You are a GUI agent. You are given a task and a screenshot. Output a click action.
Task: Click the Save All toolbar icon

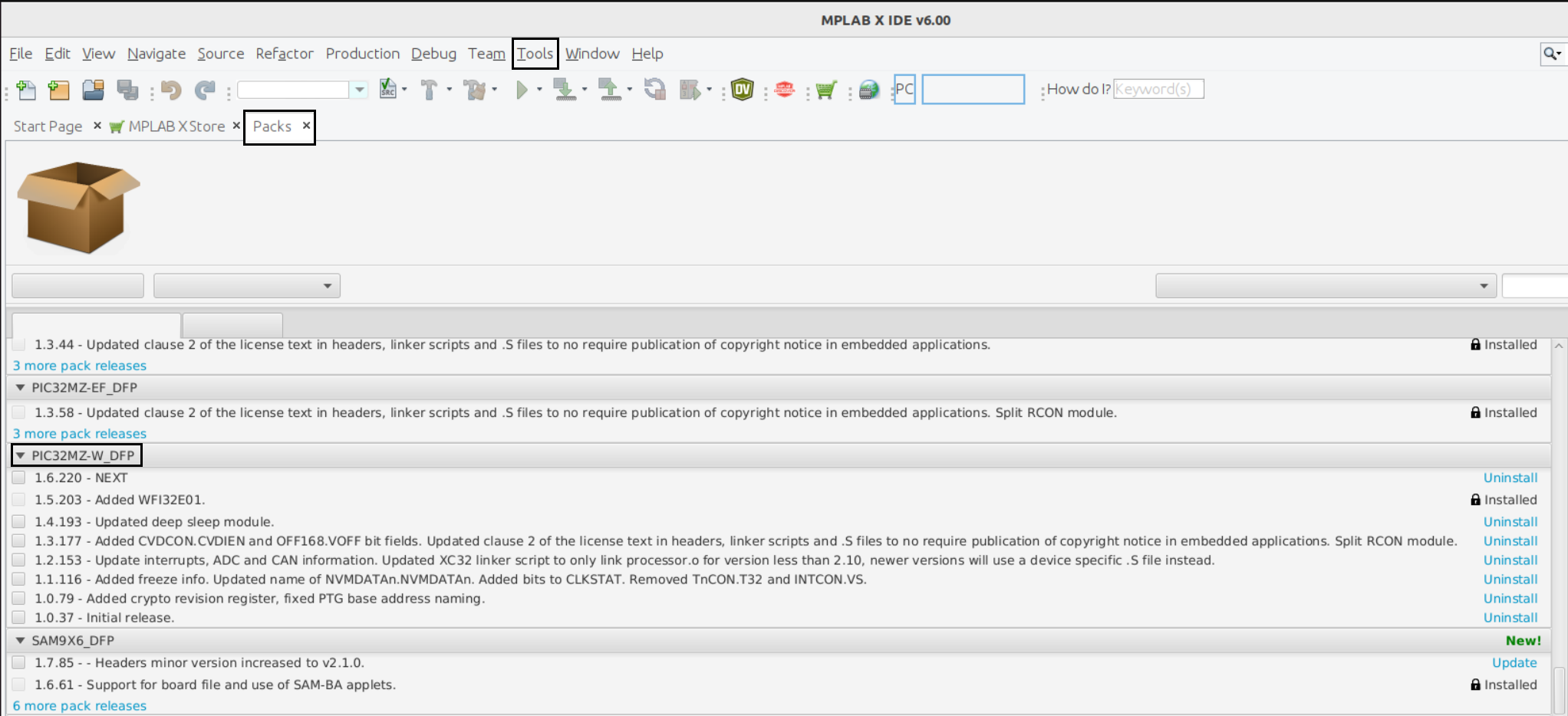coord(127,90)
